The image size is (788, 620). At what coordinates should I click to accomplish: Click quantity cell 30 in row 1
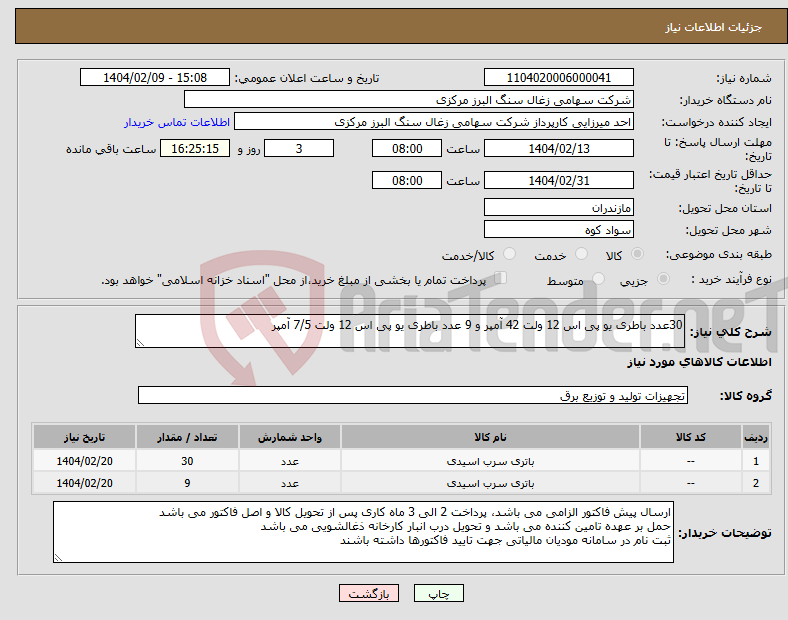tap(187, 461)
